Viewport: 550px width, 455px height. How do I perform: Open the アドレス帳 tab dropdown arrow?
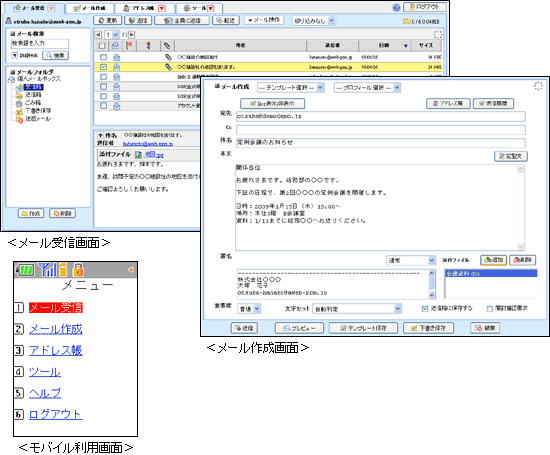162,8
